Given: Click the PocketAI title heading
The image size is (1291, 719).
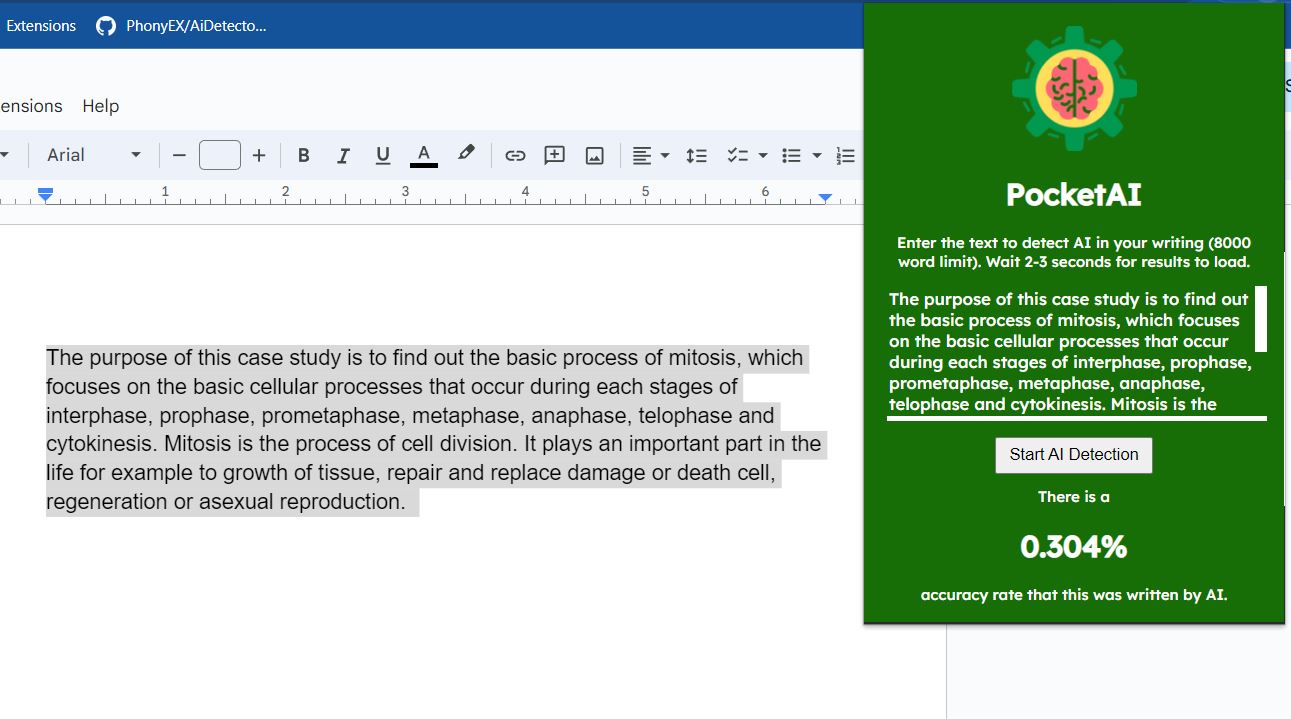Looking at the screenshot, I should (x=1074, y=194).
